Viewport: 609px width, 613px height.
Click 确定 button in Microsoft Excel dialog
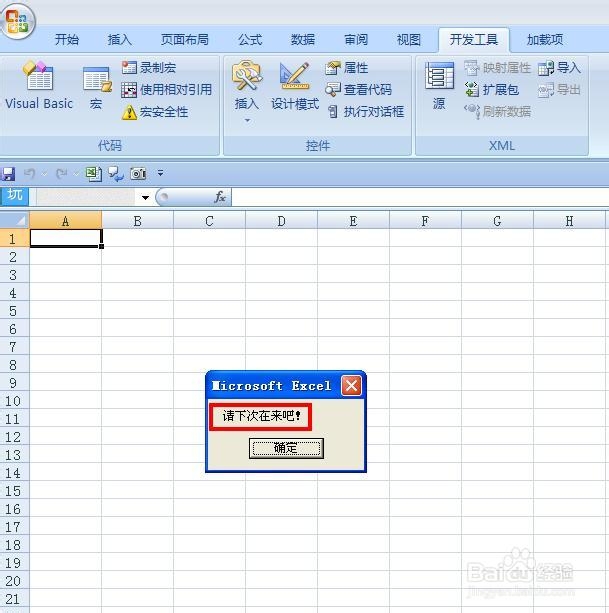click(286, 448)
